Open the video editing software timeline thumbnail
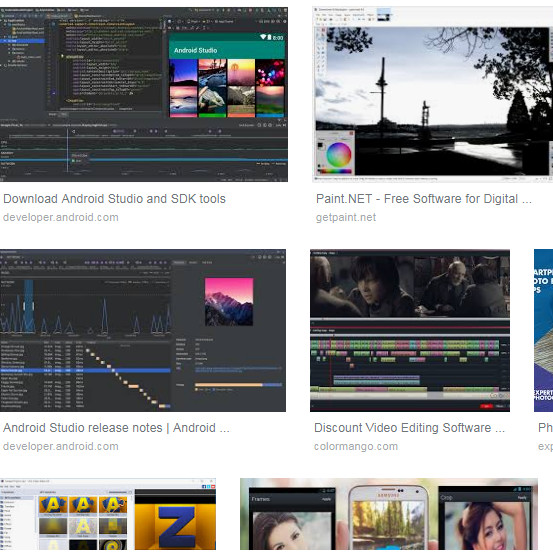The height and width of the screenshot is (553, 553). 410,330
